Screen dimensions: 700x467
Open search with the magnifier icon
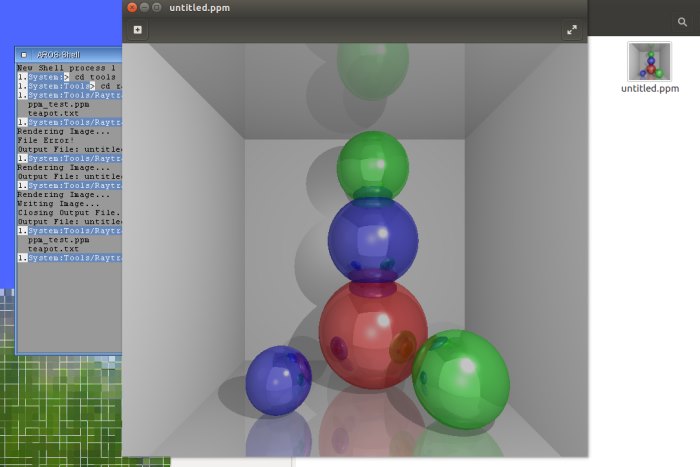pyautogui.click(x=683, y=21)
